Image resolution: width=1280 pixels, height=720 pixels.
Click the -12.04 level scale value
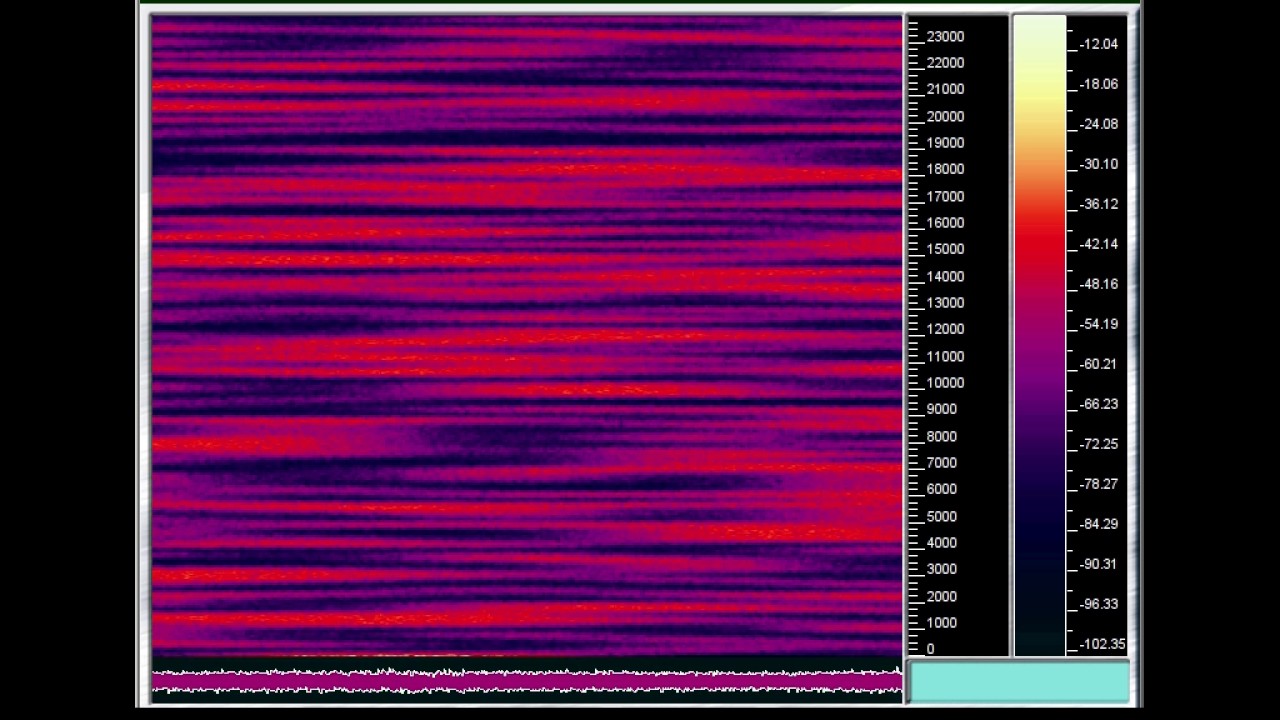click(1099, 44)
